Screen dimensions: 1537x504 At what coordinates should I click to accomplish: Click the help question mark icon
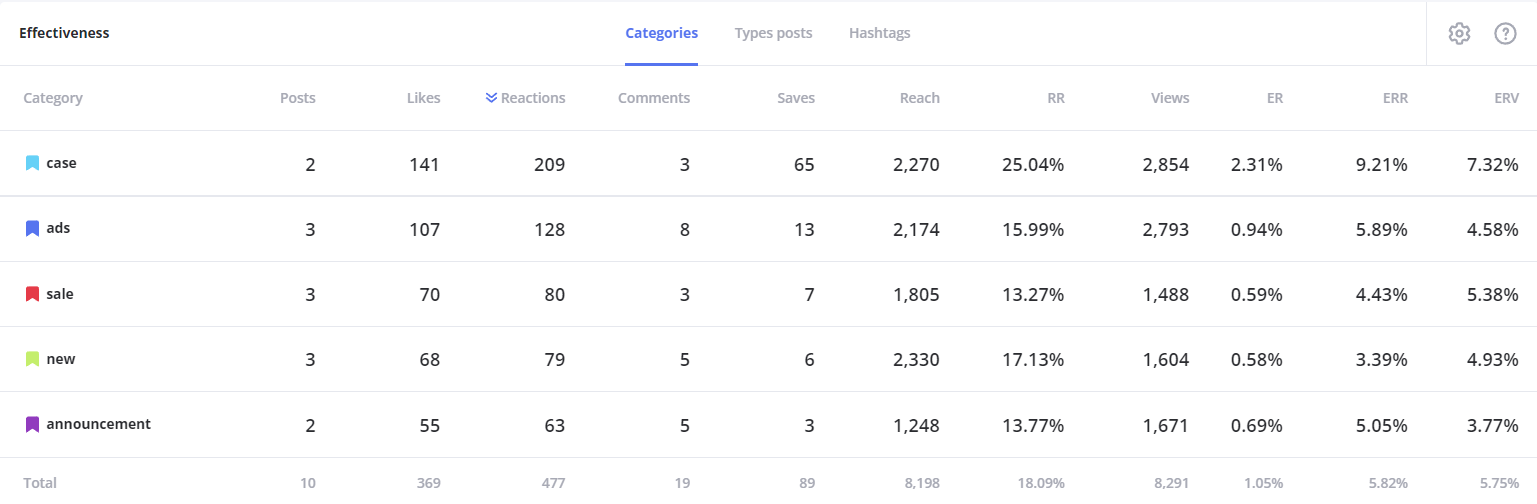pos(1505,33)
